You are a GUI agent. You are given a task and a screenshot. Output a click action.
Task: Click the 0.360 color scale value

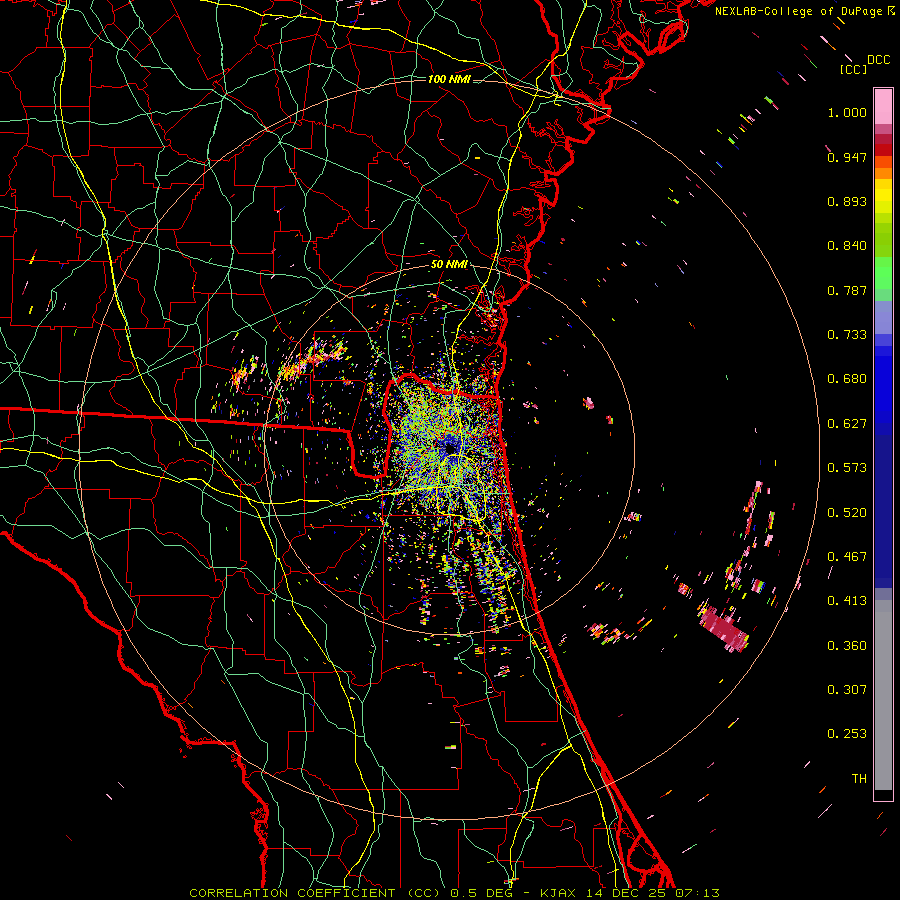[847, 646]
